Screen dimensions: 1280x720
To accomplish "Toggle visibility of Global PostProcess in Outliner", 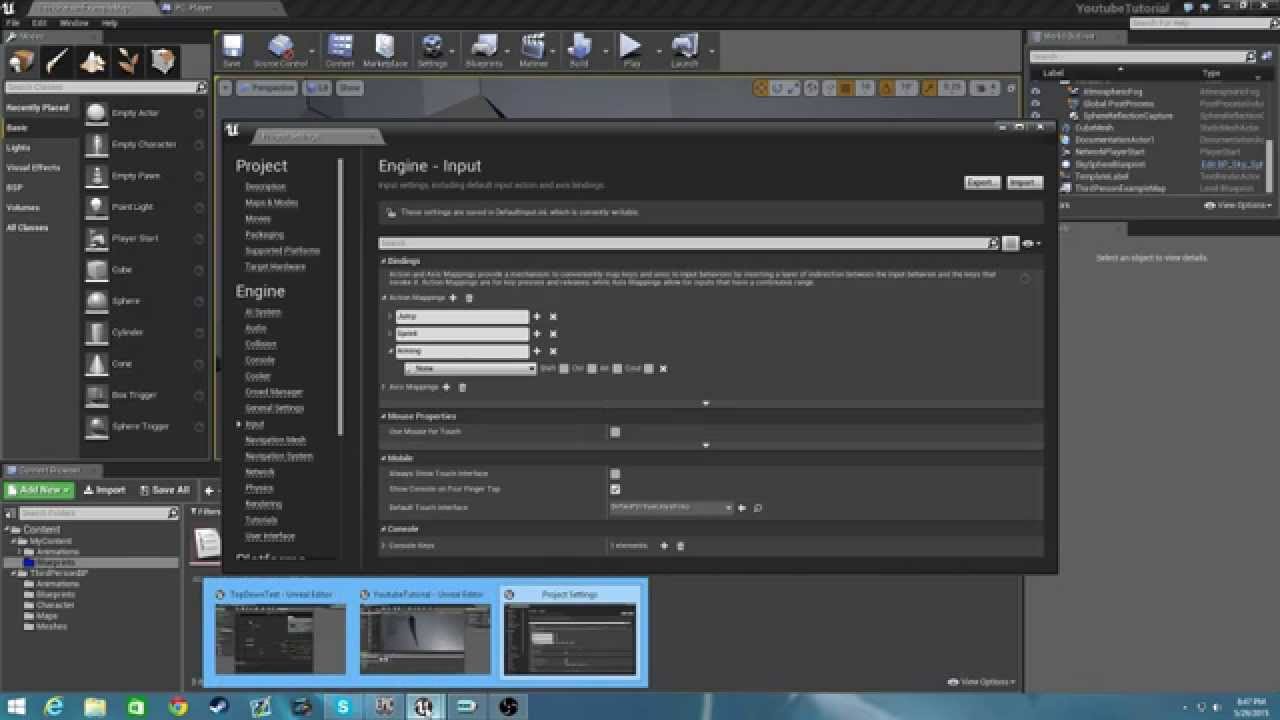I will coord(1036,104).
